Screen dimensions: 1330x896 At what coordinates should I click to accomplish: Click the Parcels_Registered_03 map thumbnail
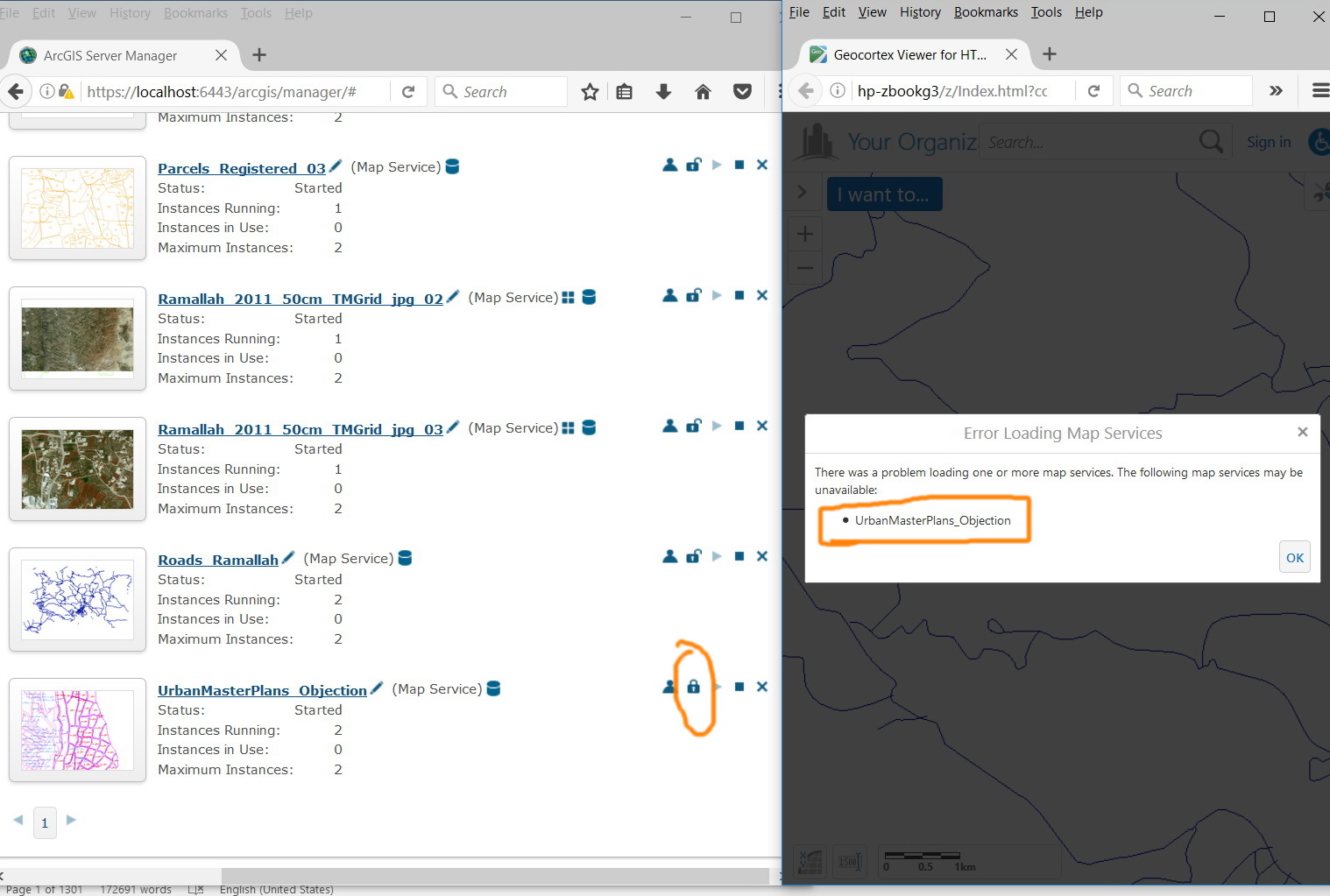77,208
